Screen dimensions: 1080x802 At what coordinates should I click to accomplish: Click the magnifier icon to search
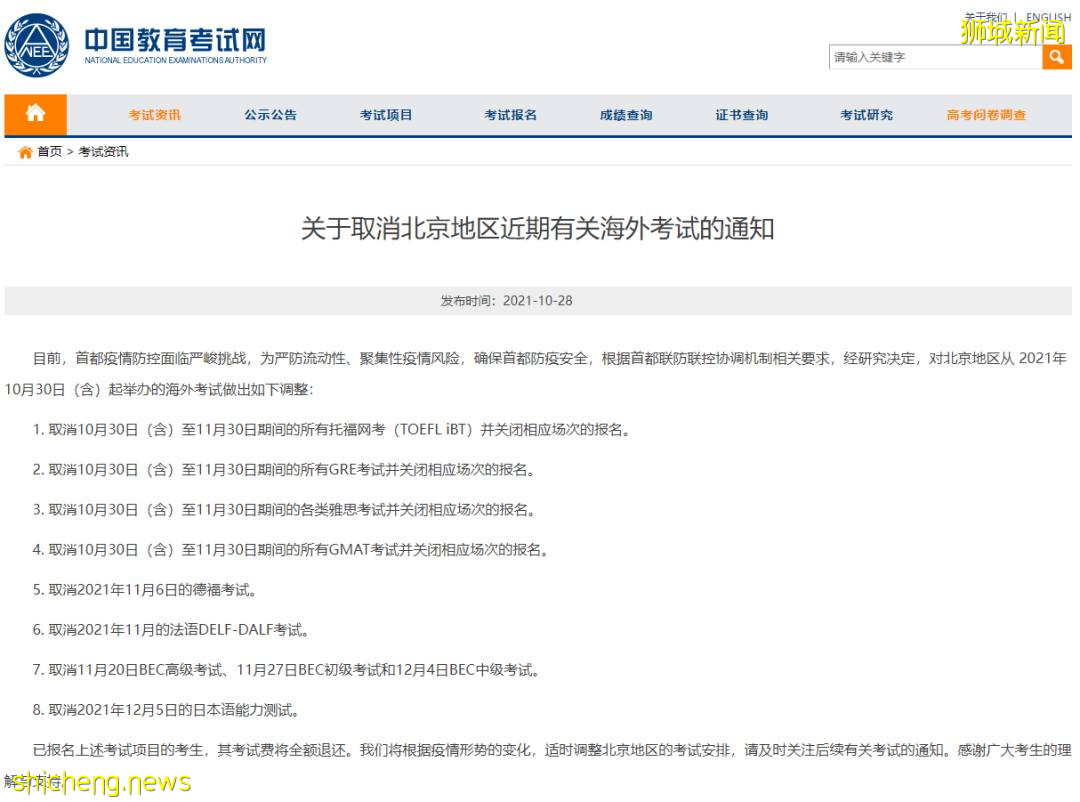point(1057,57)
